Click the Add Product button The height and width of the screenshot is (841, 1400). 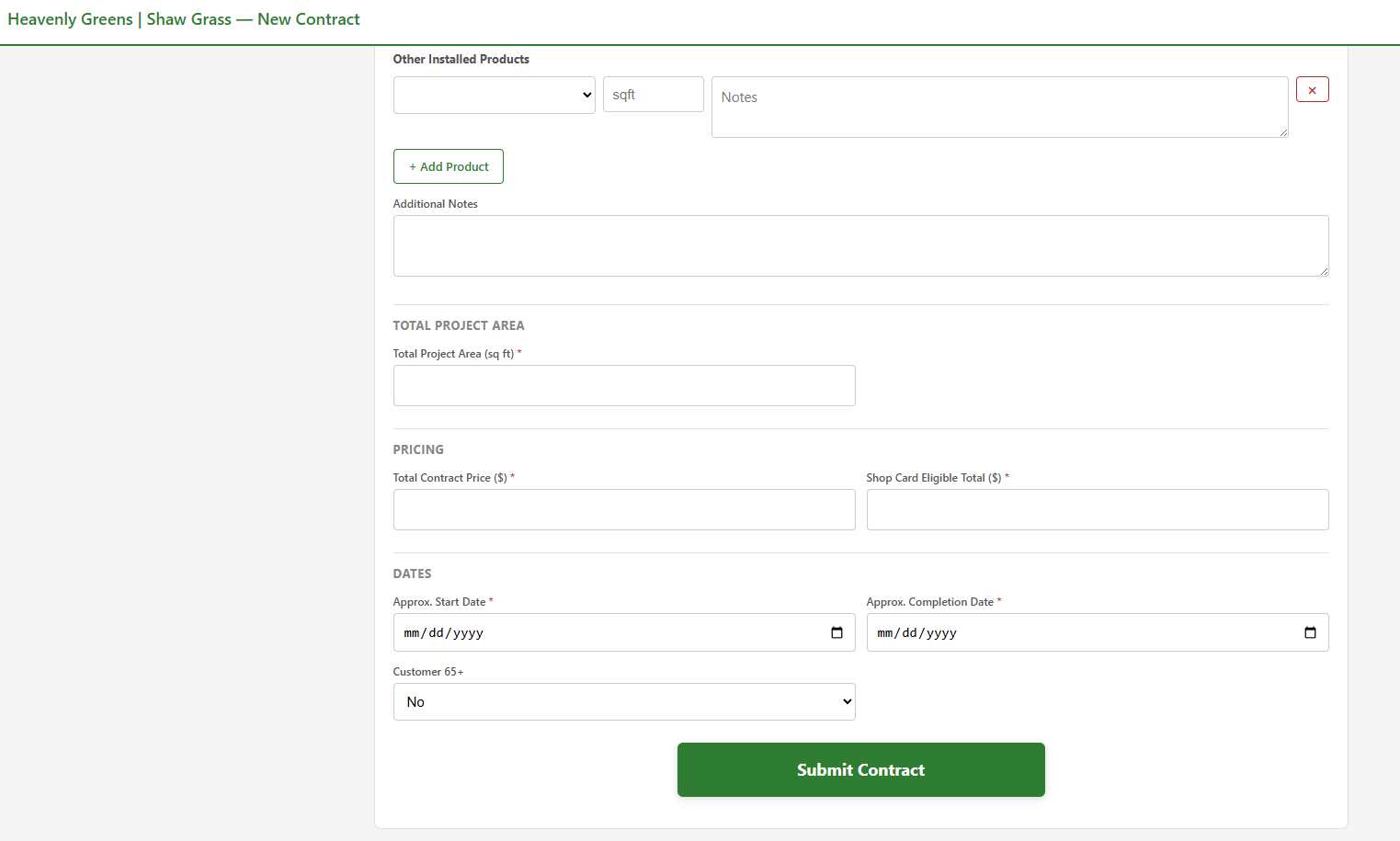pyautogui.click(x=449, y=166)
